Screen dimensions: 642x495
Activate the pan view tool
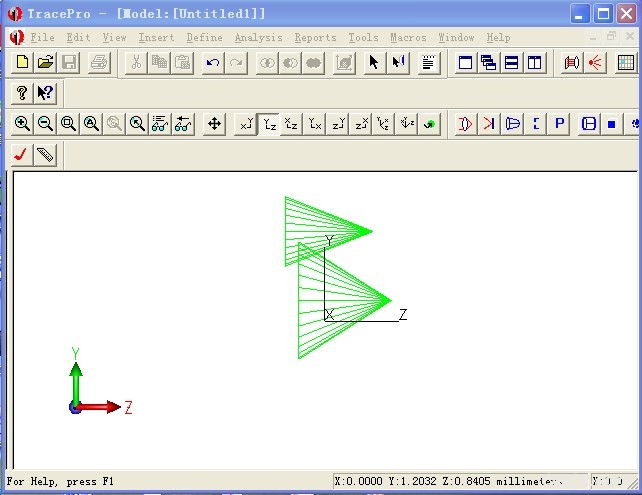[214, 124]
